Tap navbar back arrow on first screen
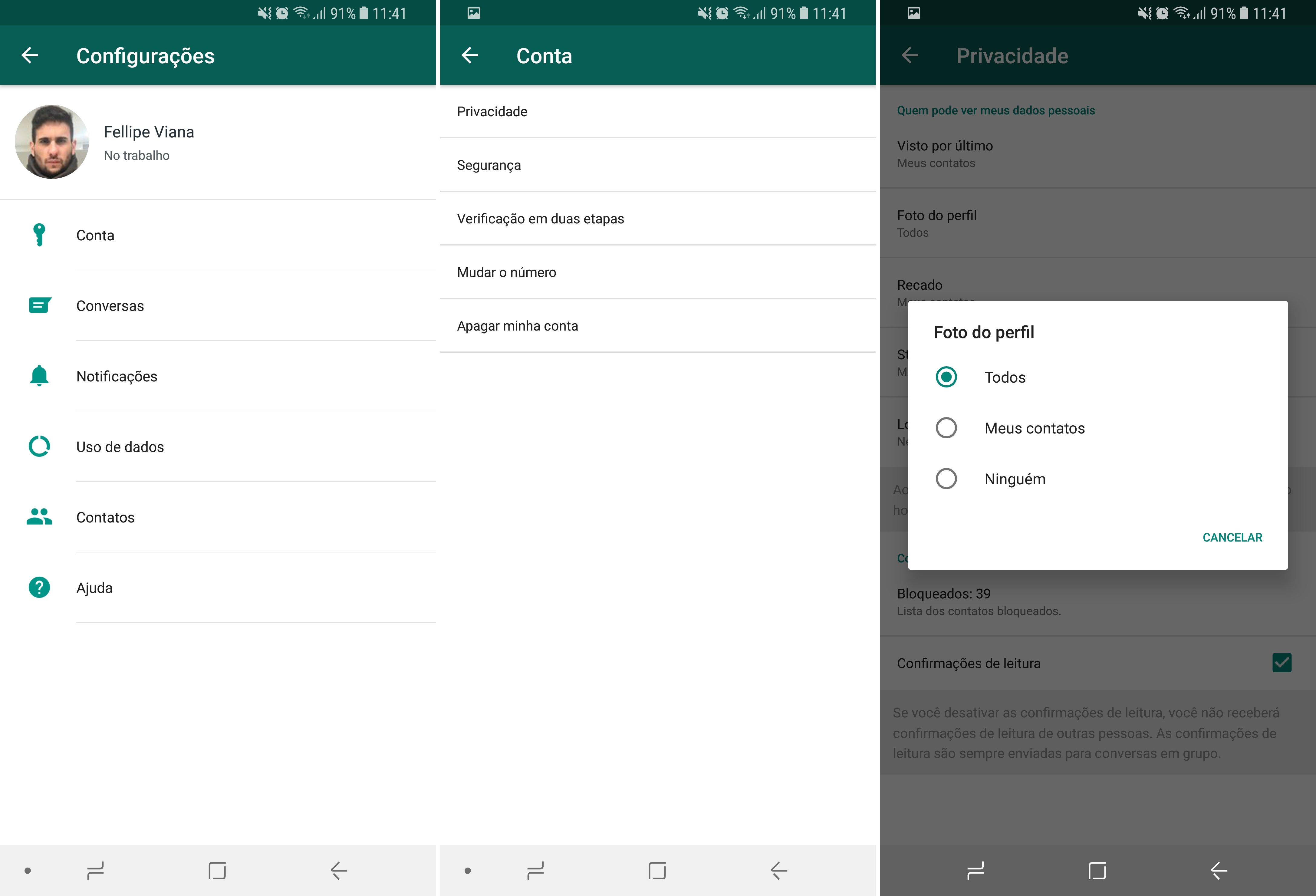The height and width of the screenshot is (896, 1316). coord(339,871)
